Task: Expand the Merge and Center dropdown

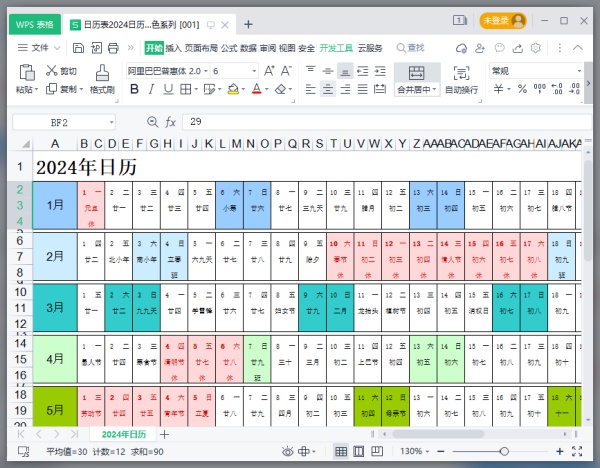Action: (x=434, y=90)
